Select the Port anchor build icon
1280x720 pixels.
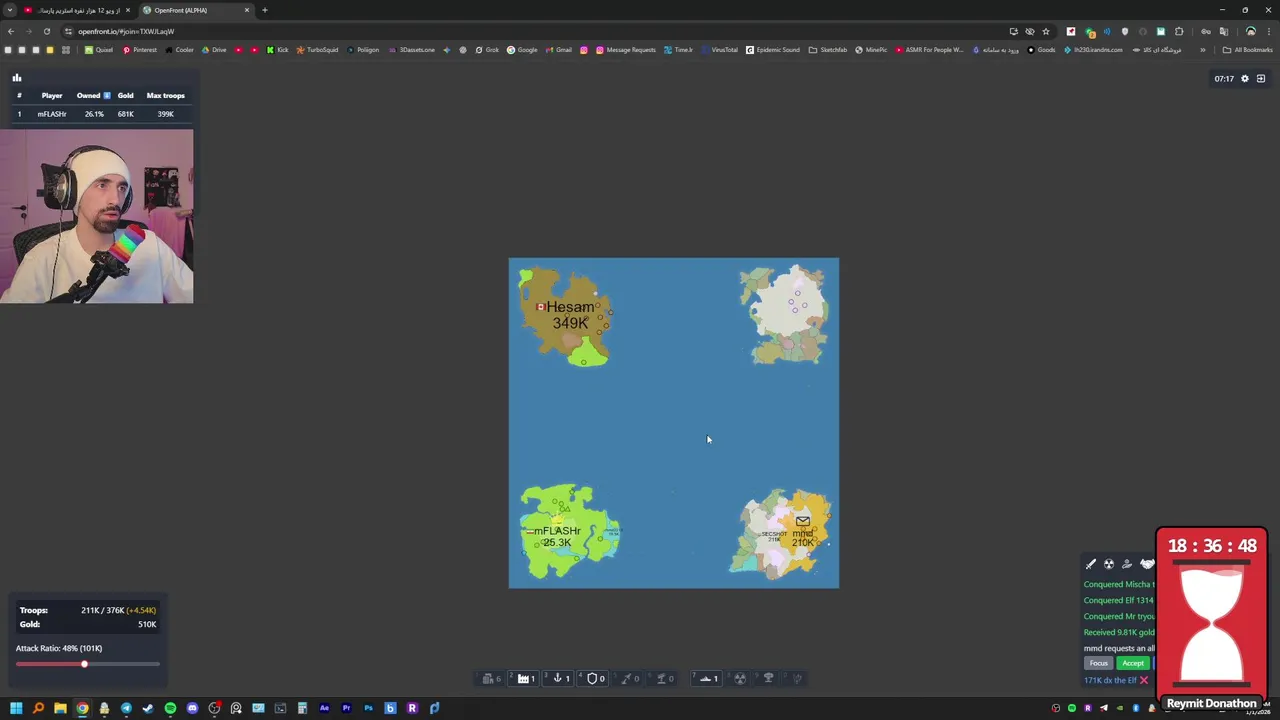click(x=558, y=678)
